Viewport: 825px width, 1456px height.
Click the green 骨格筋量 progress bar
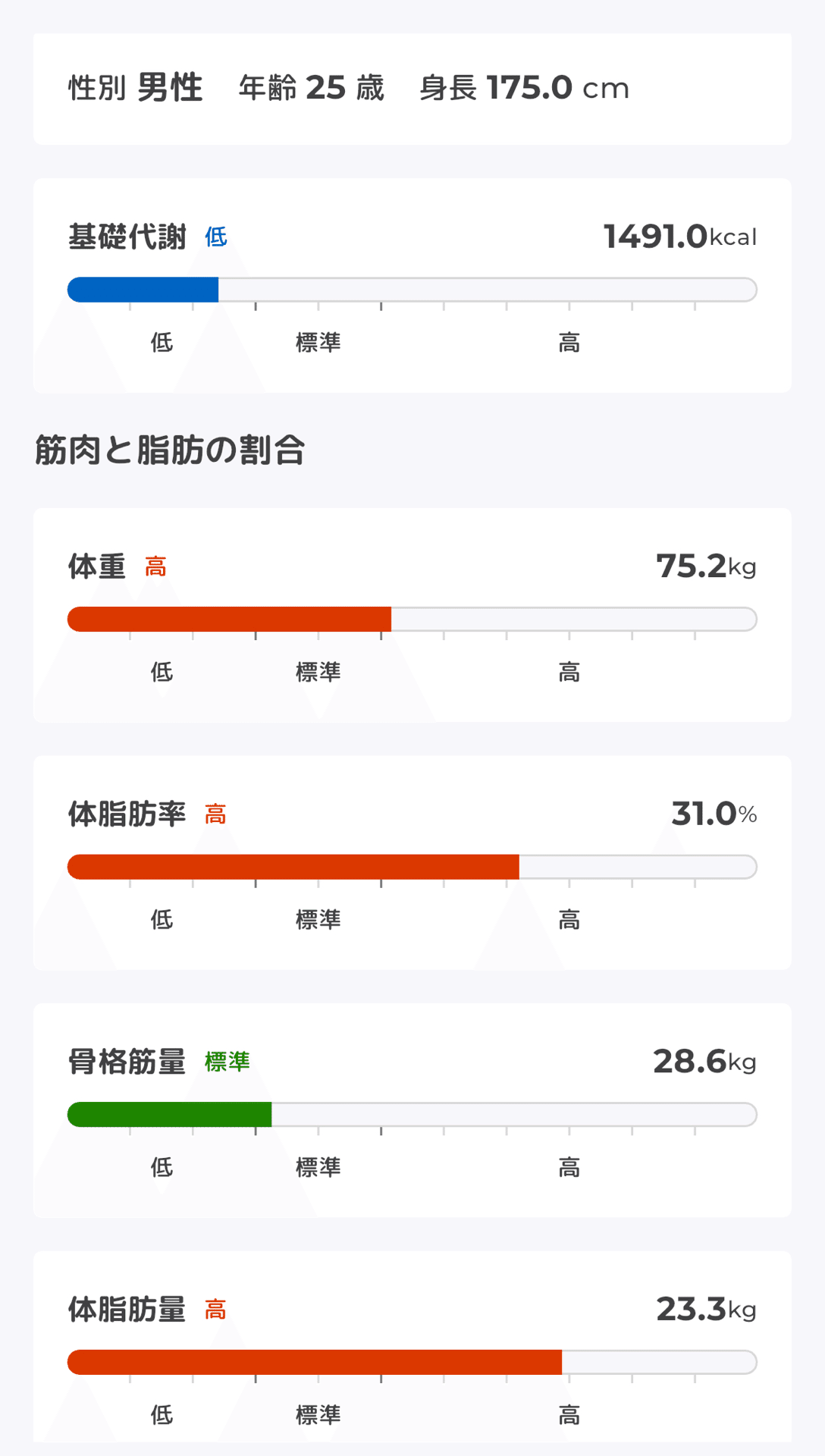[170, 1115]
